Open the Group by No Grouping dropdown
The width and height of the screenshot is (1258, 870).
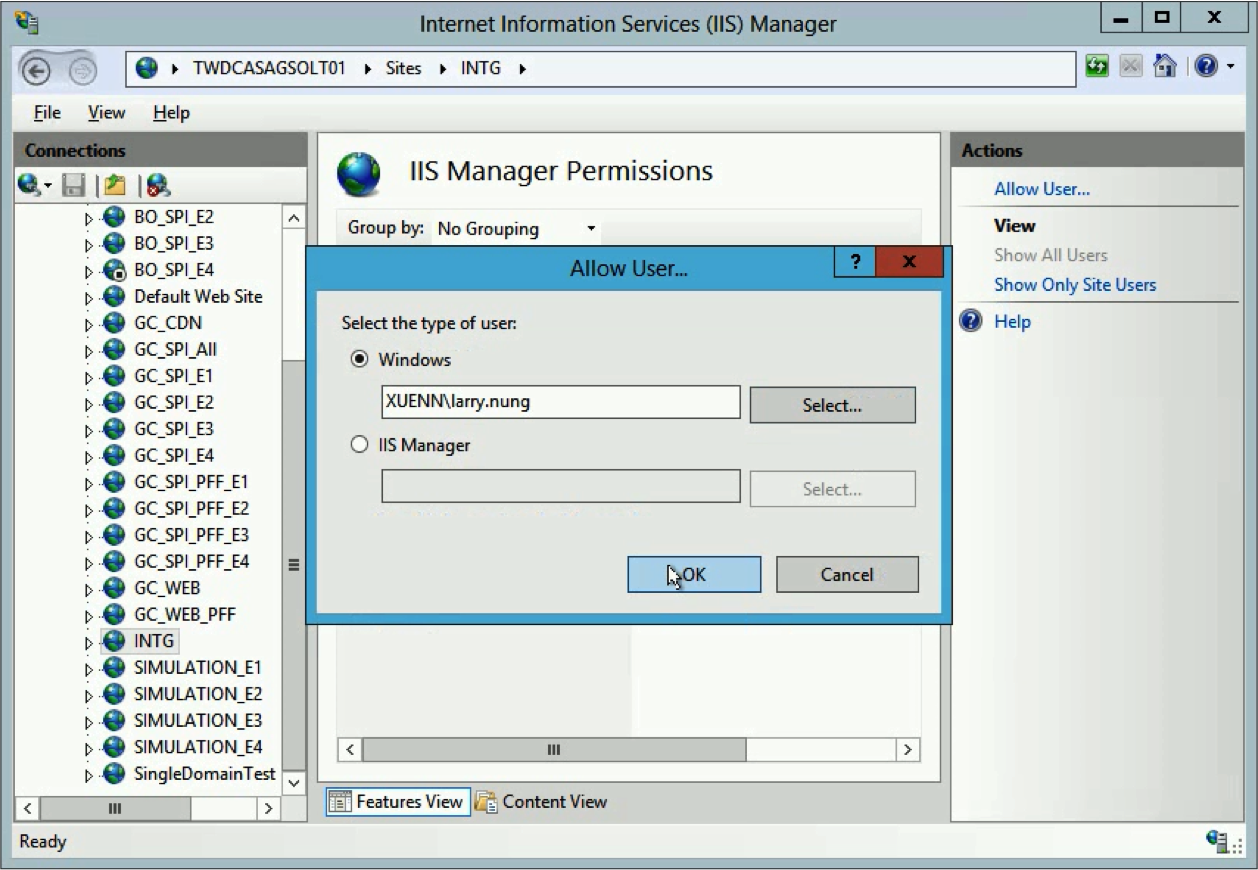pos(517,229)
